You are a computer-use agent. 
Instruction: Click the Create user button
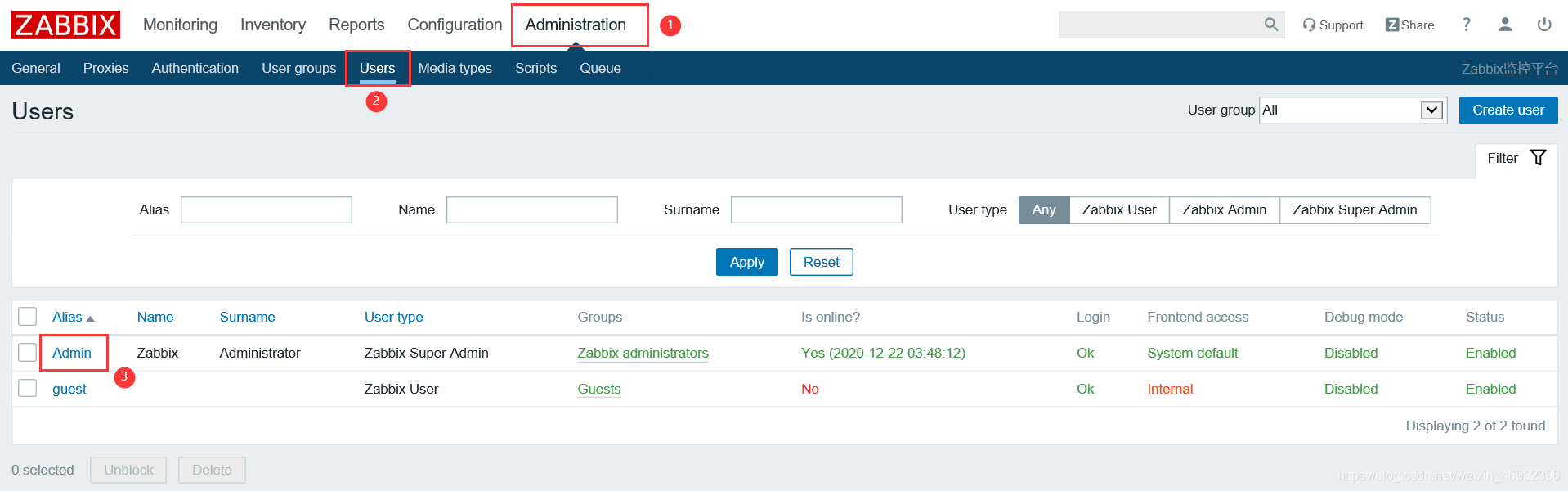click(1508, 110)
